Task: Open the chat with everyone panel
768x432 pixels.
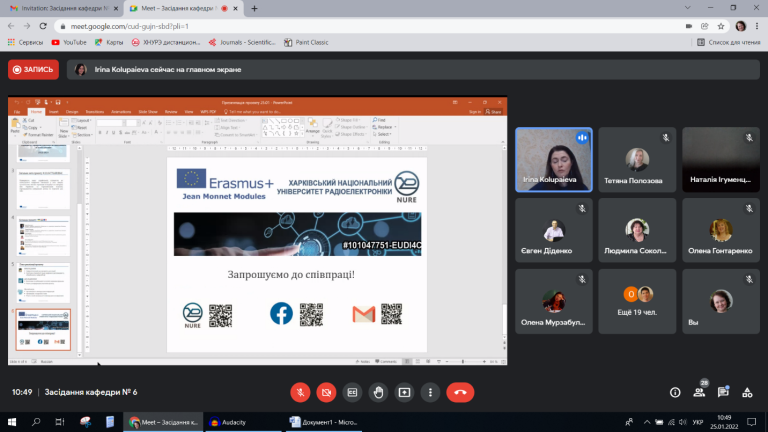Action: pos(723,392)
